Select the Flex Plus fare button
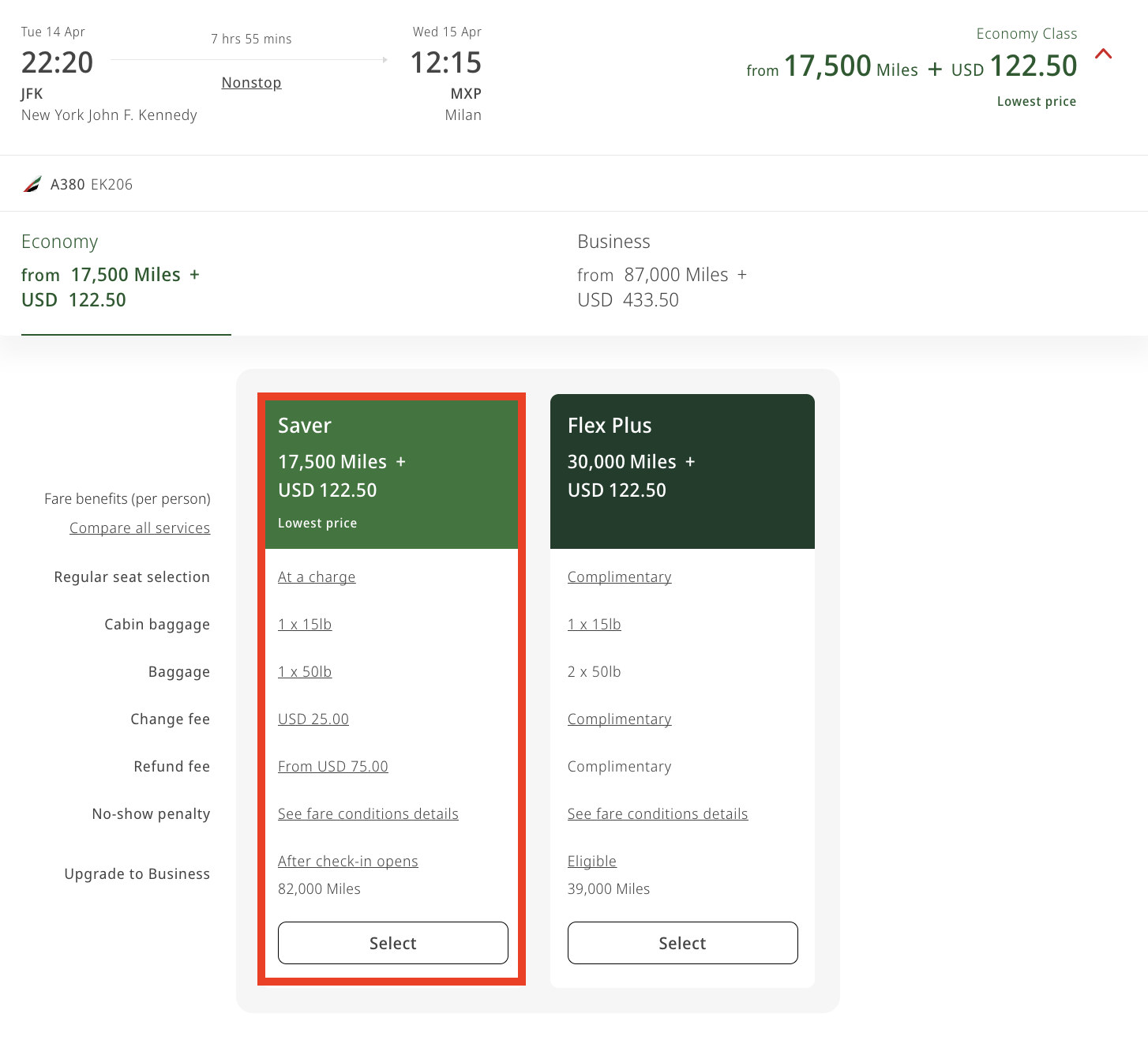 click(x=682, y=943)
